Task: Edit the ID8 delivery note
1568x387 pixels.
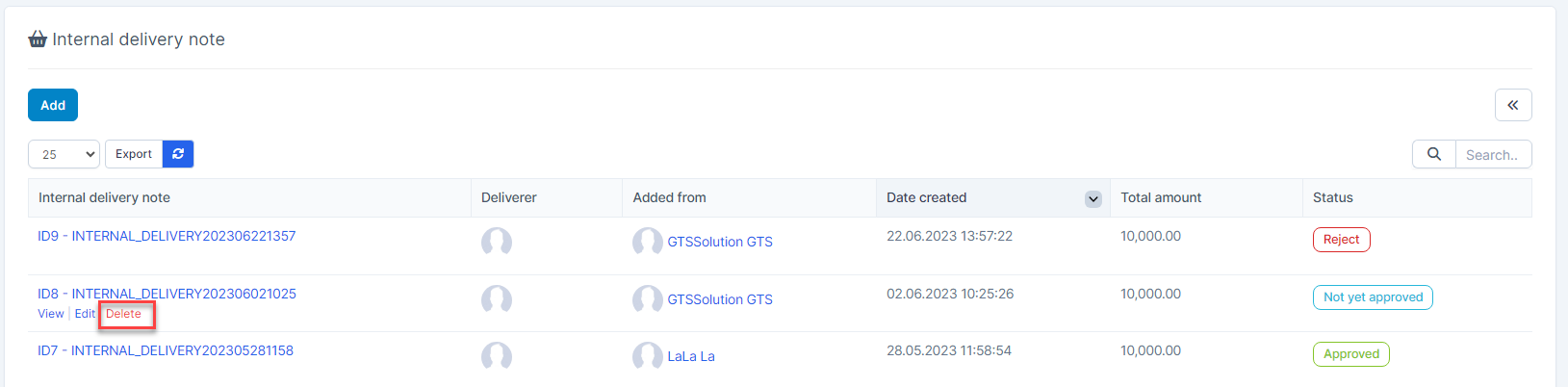Action: (85, 314)
